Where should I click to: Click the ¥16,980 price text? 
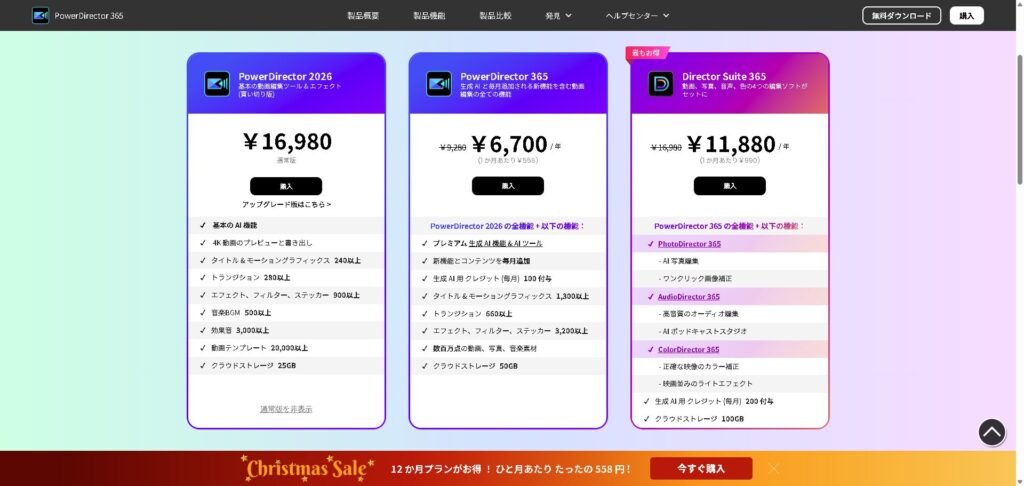[286, 141]
